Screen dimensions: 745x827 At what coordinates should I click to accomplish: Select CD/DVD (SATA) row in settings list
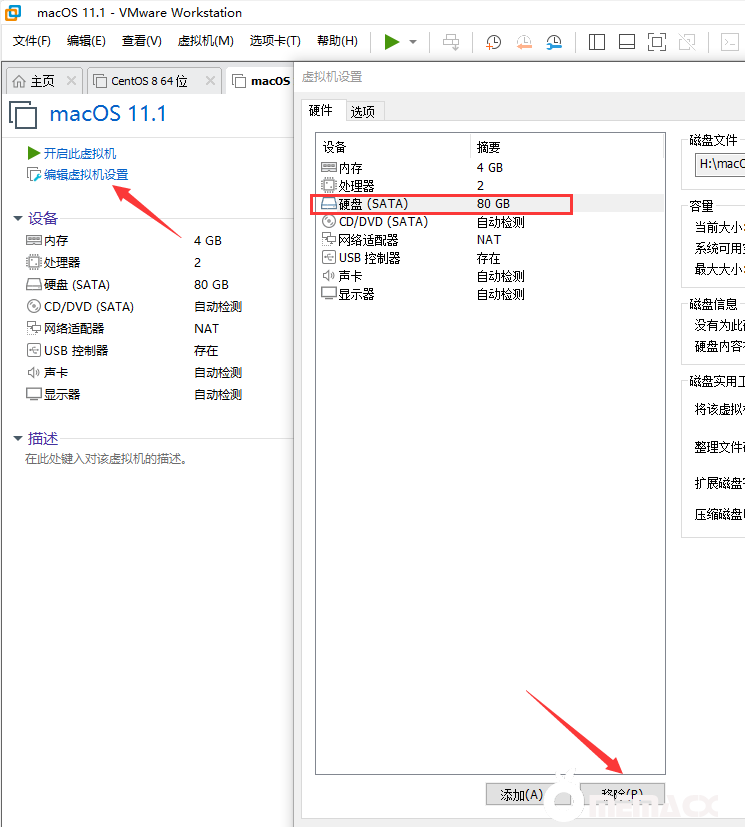tap(489, 222)
